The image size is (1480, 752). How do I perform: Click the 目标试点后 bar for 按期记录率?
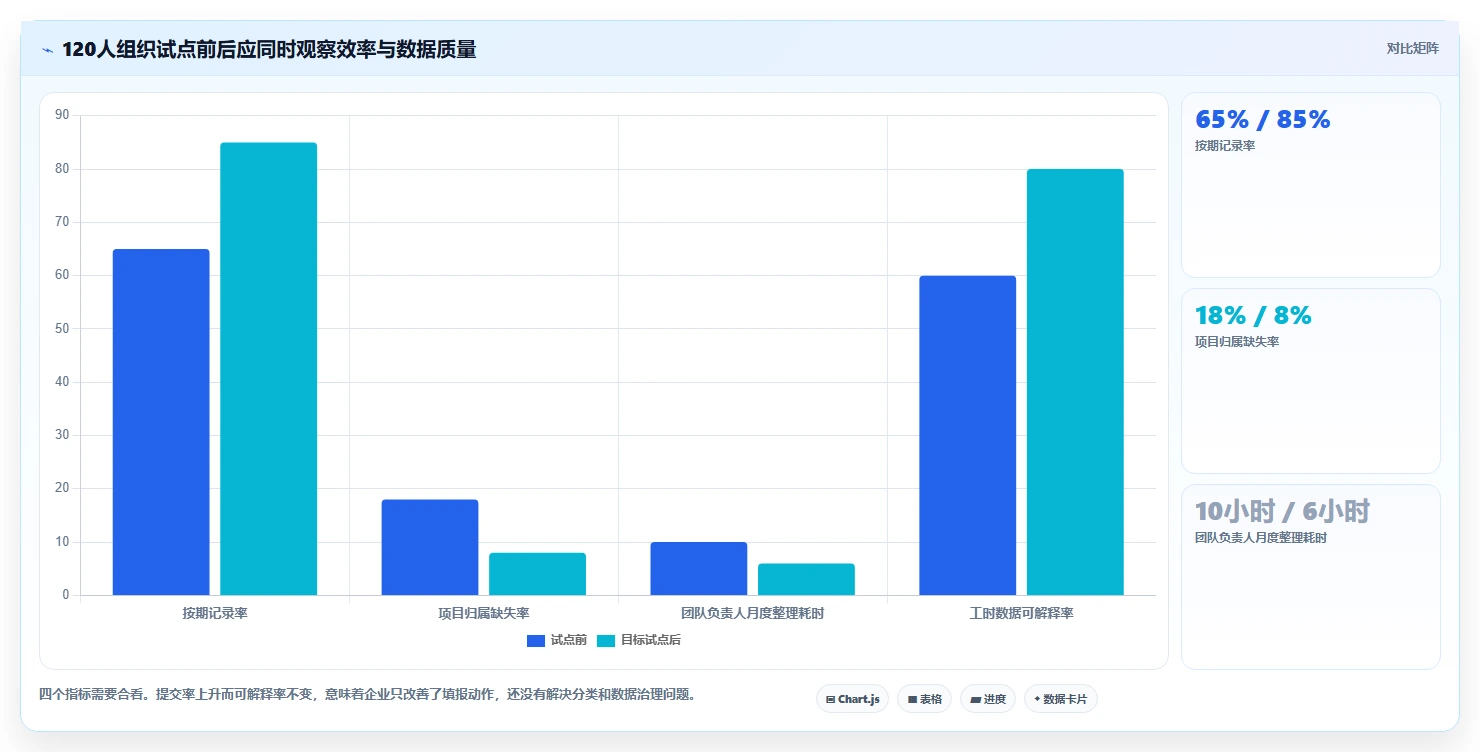(x=269, y=369)
